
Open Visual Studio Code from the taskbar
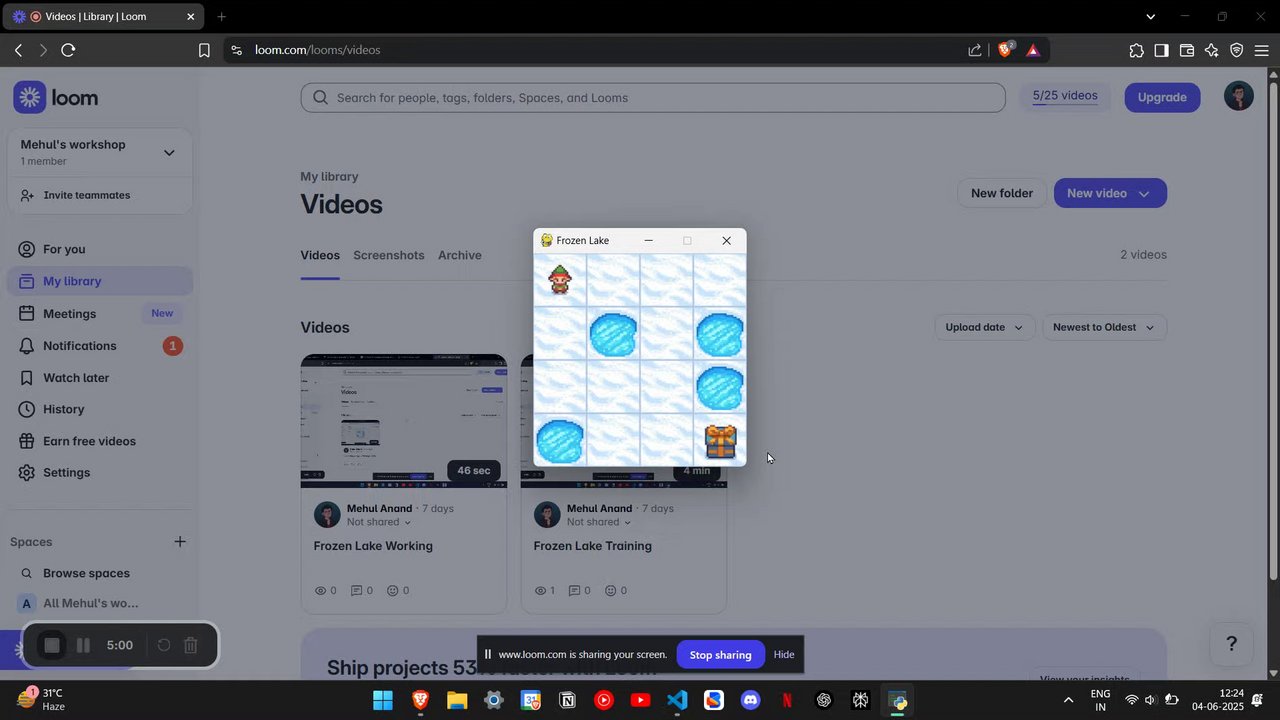tap(677, 700)
